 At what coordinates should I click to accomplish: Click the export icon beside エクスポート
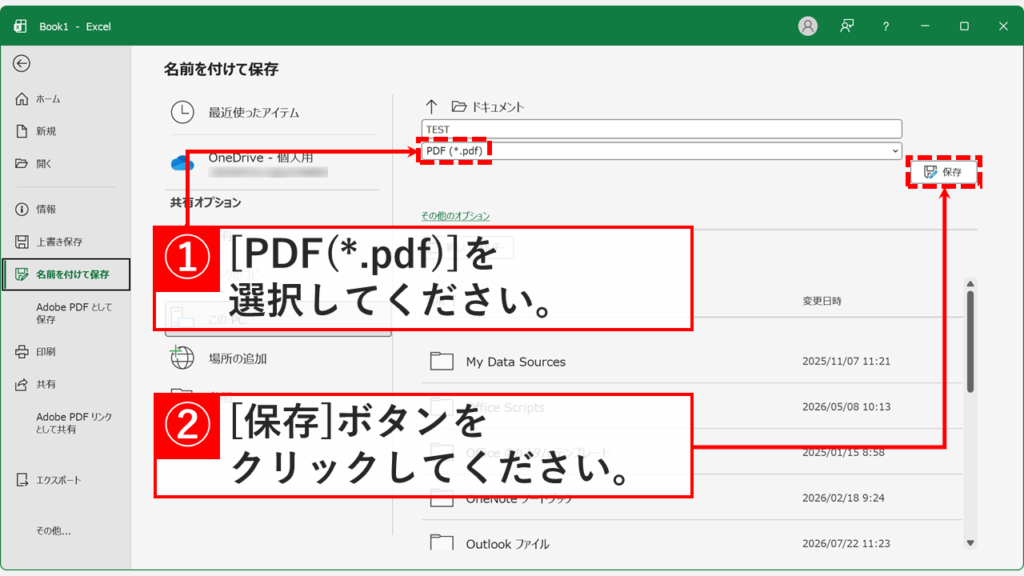coord(22,480)
